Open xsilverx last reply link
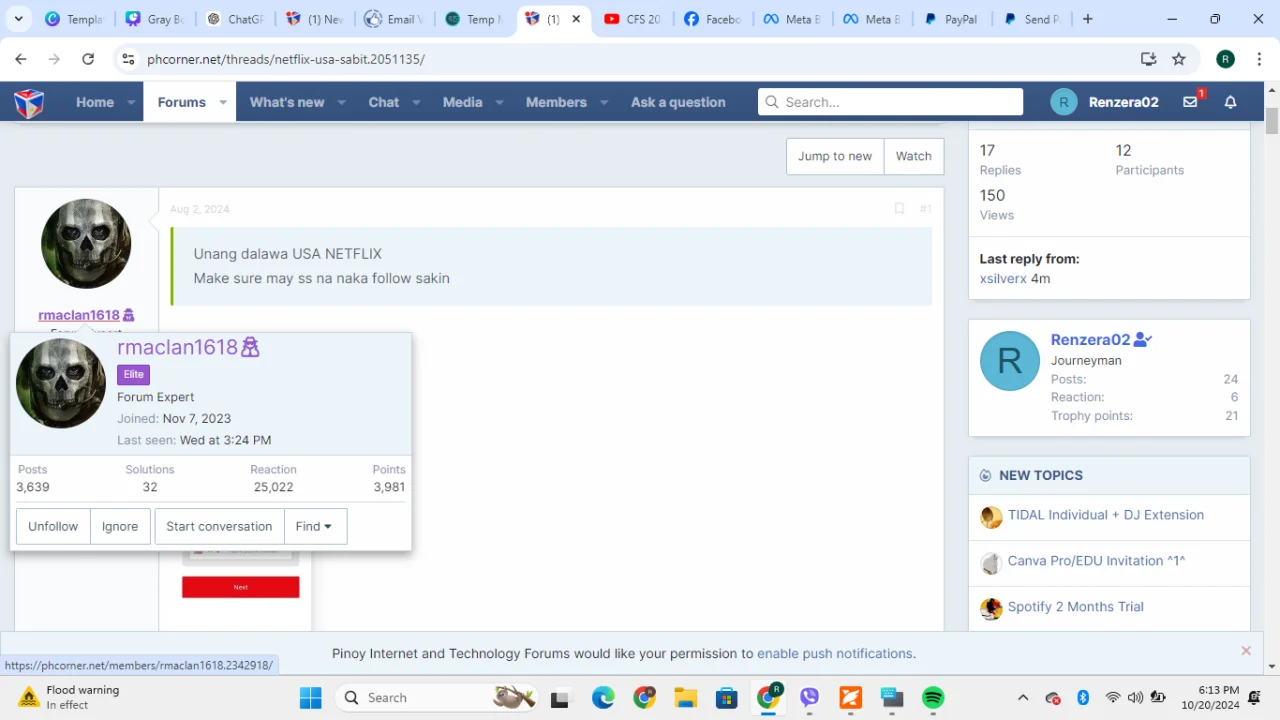The height and width of the screenshot is (720, 1280). 1003,278
